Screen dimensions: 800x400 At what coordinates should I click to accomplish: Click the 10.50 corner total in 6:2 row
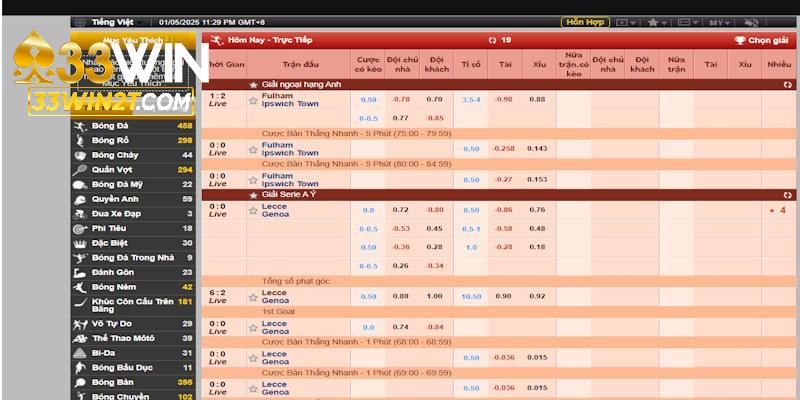pos(471,296)
